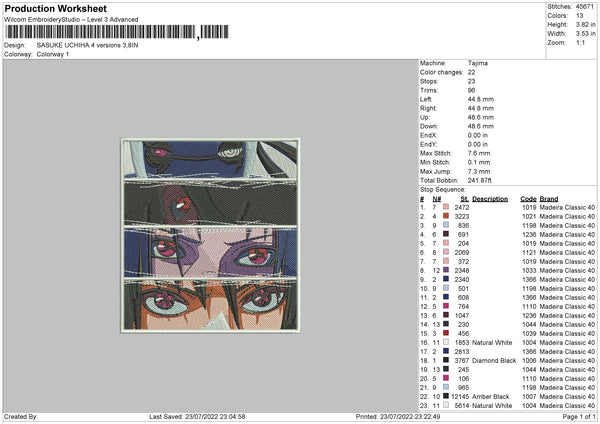Click the 'Right:' measurement label
The height and width of the screenshot is (424, 600).
(428, 108)
